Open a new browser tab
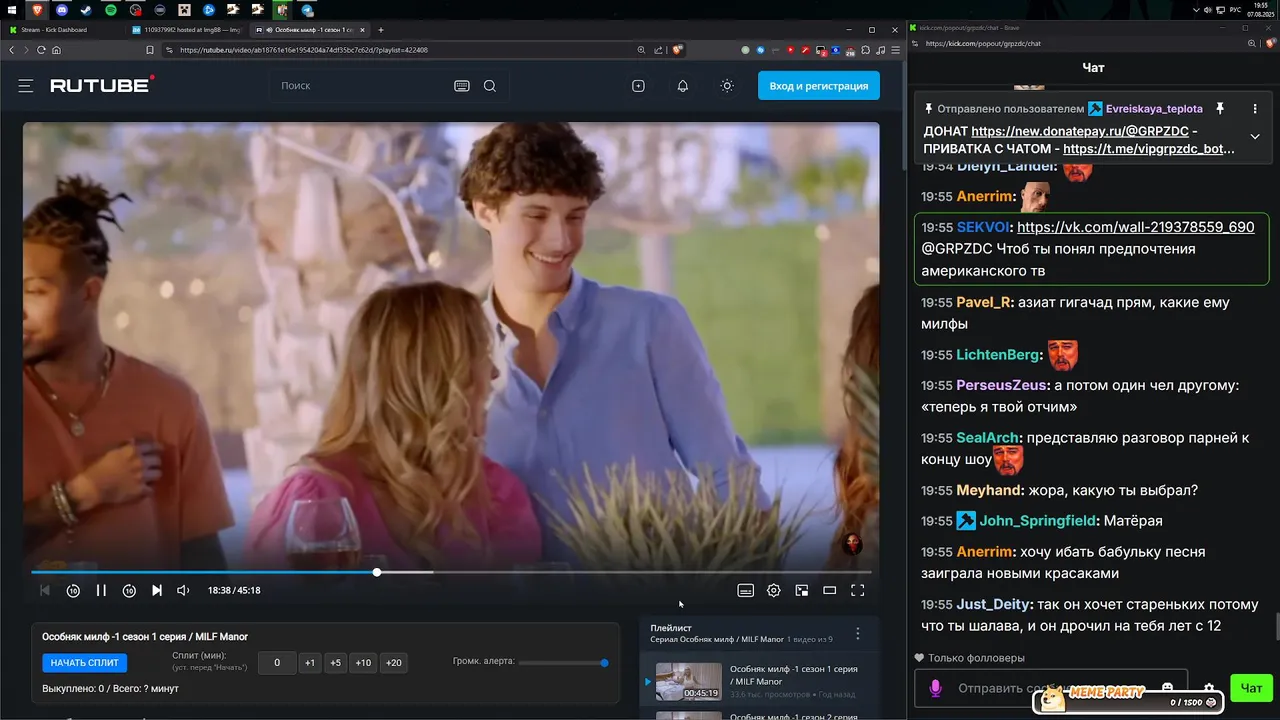 pyautogui.click(x=381, y=30)
